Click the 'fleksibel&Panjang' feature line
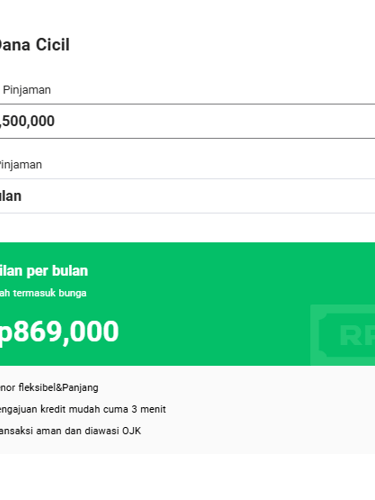The width and height of the screenshot is (375, 500). tap(49, 388)
